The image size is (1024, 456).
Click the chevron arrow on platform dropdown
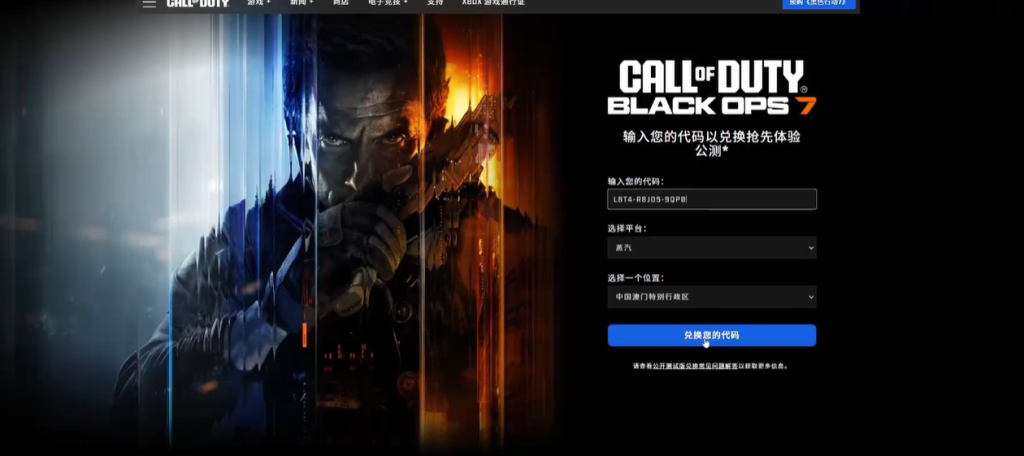coord(809,247)
